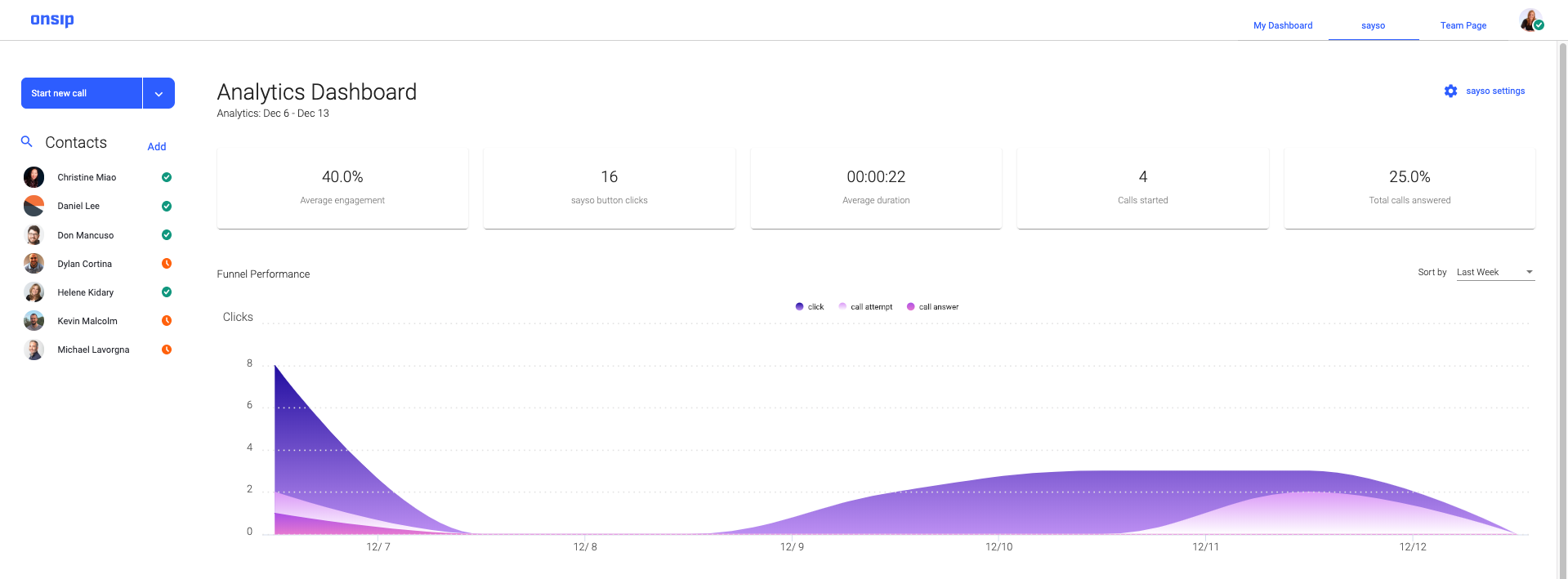Click the 12/ 7 axis date label
This screenshot has width=1568, height=579.
click(378, 547)
